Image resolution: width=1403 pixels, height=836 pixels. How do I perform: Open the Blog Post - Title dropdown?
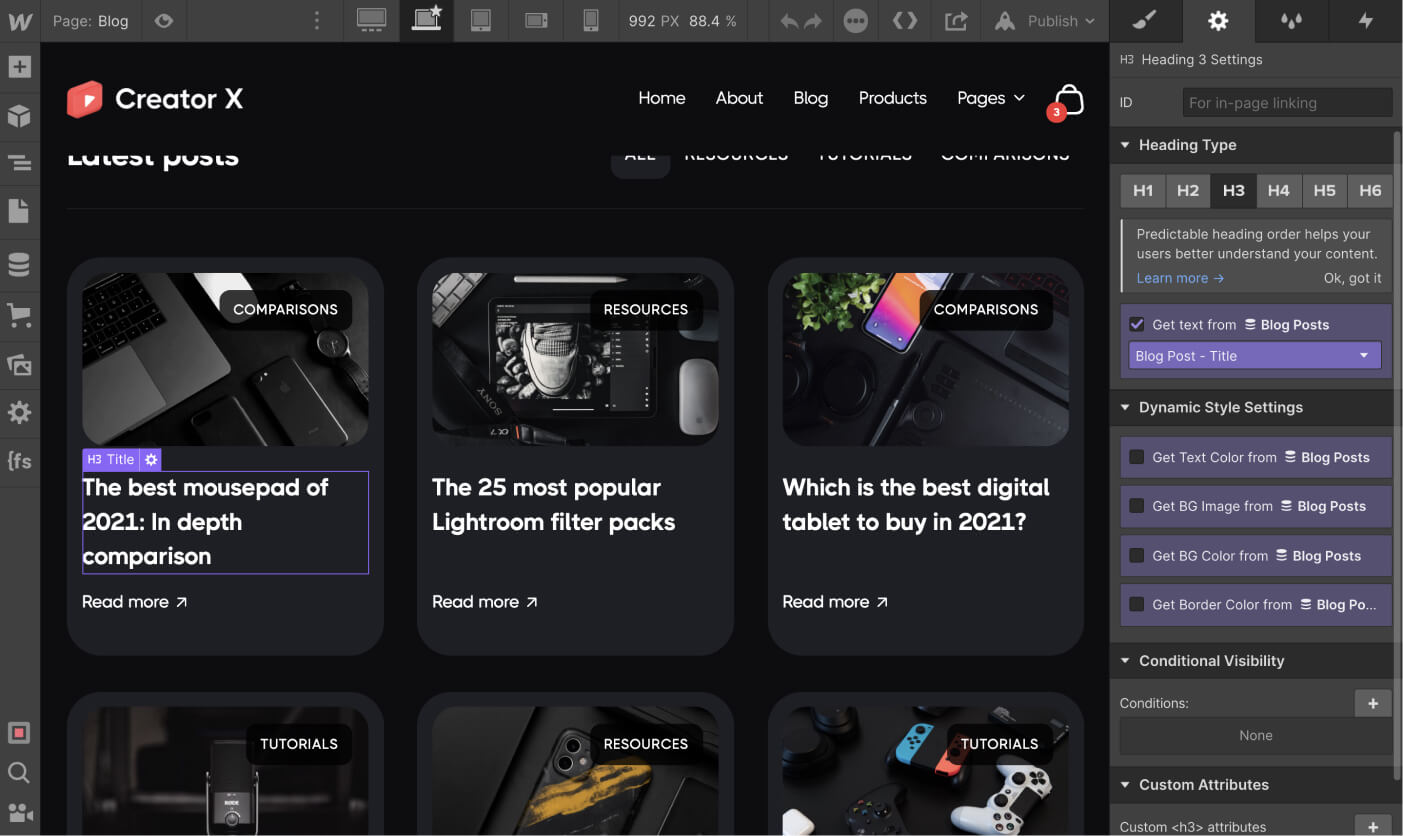[x=1254, y=355]
